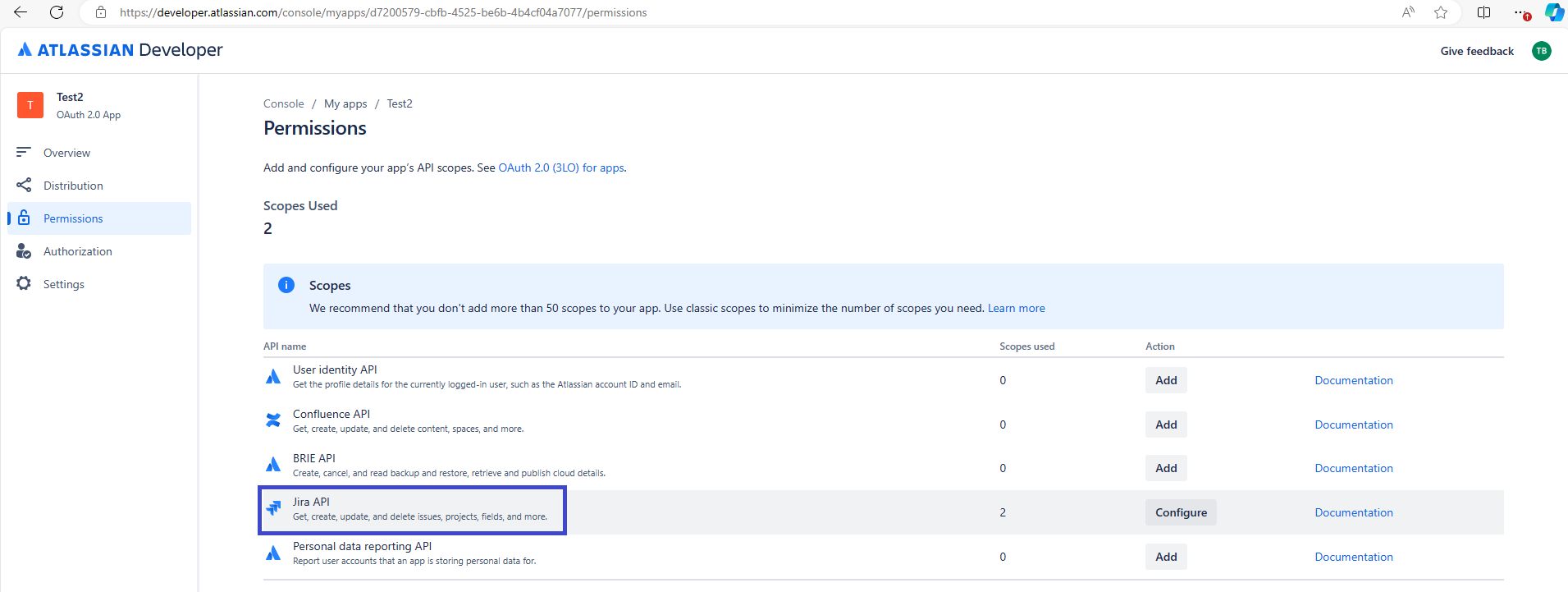Go to Distribution in the sidebar
Screen dimensions: 1568x592
coord(73,186)
